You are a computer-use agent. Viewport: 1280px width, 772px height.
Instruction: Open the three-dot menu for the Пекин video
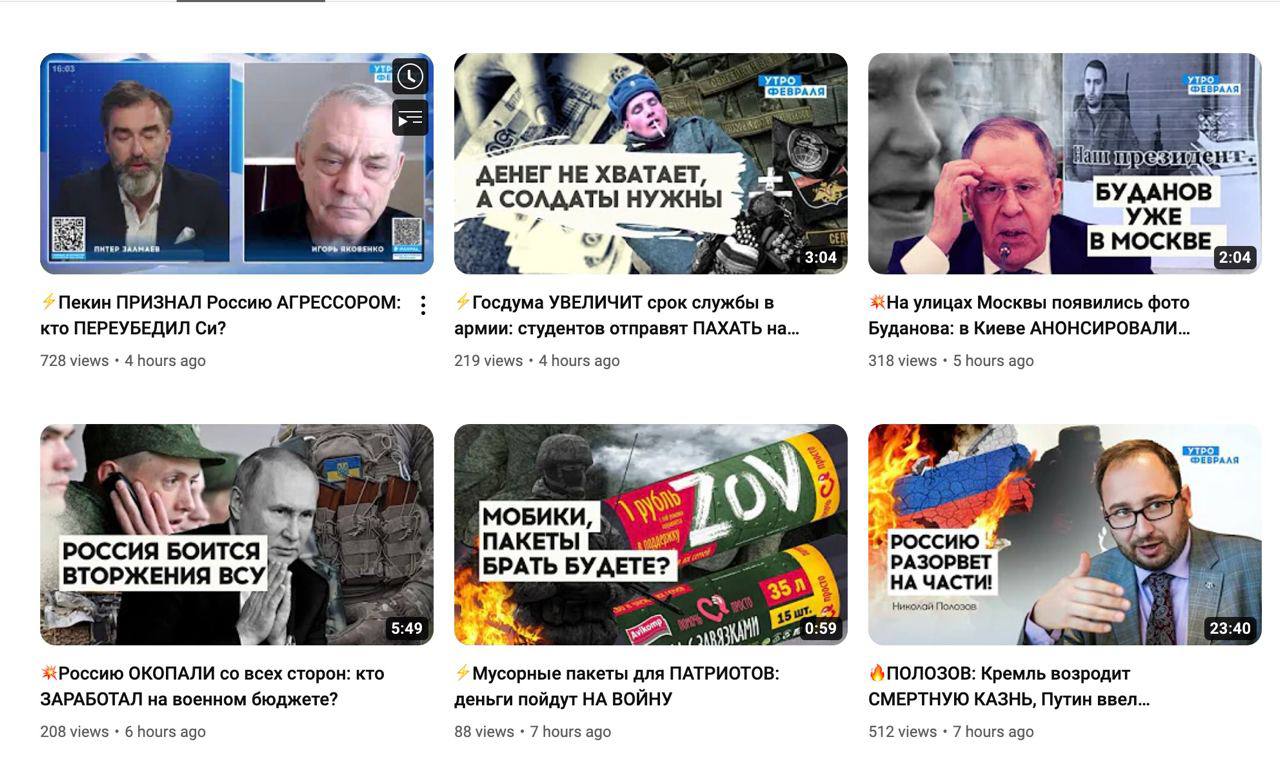click(423, 305)
